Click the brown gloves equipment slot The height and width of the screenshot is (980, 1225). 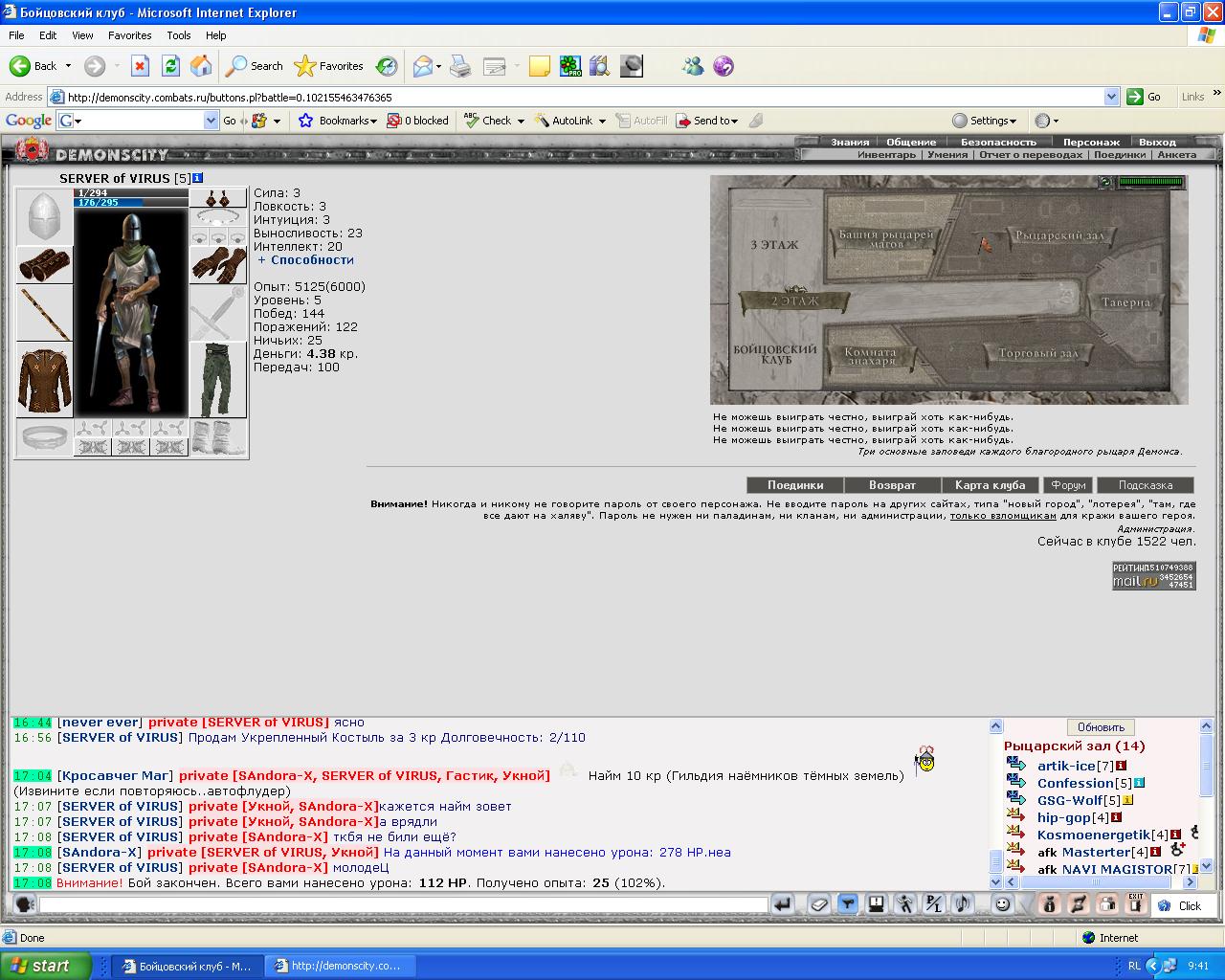click(218, 265)
